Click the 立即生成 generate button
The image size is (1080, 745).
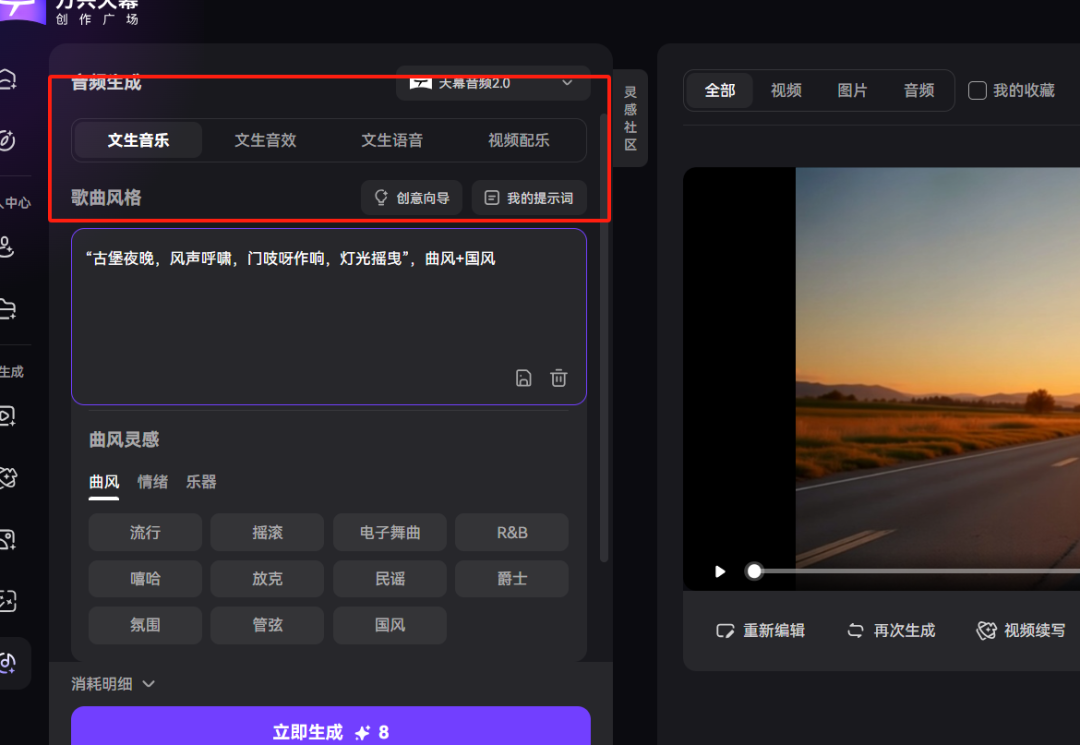coord(331,731)
